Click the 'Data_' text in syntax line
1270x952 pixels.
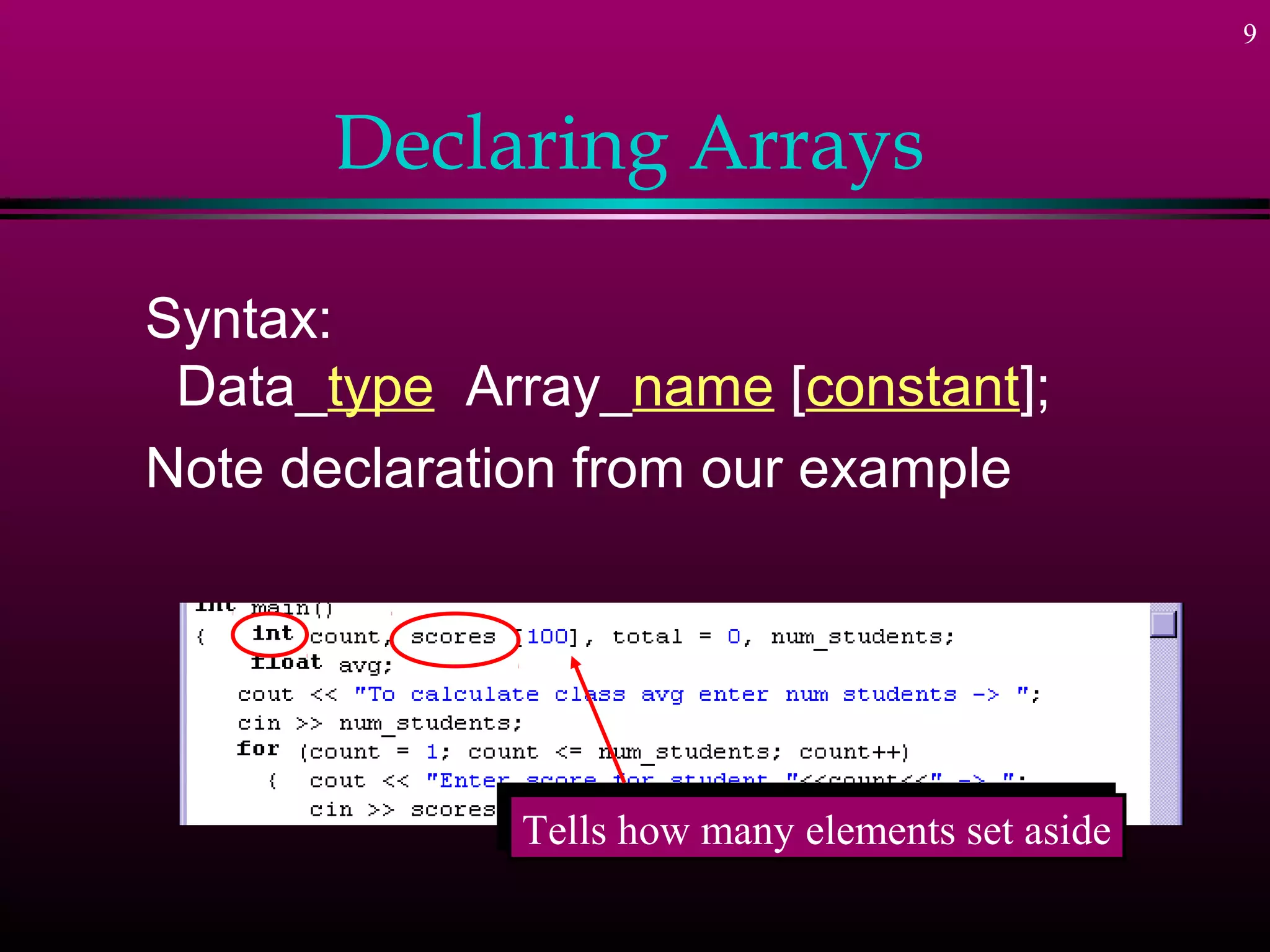[x=252, y=387]
